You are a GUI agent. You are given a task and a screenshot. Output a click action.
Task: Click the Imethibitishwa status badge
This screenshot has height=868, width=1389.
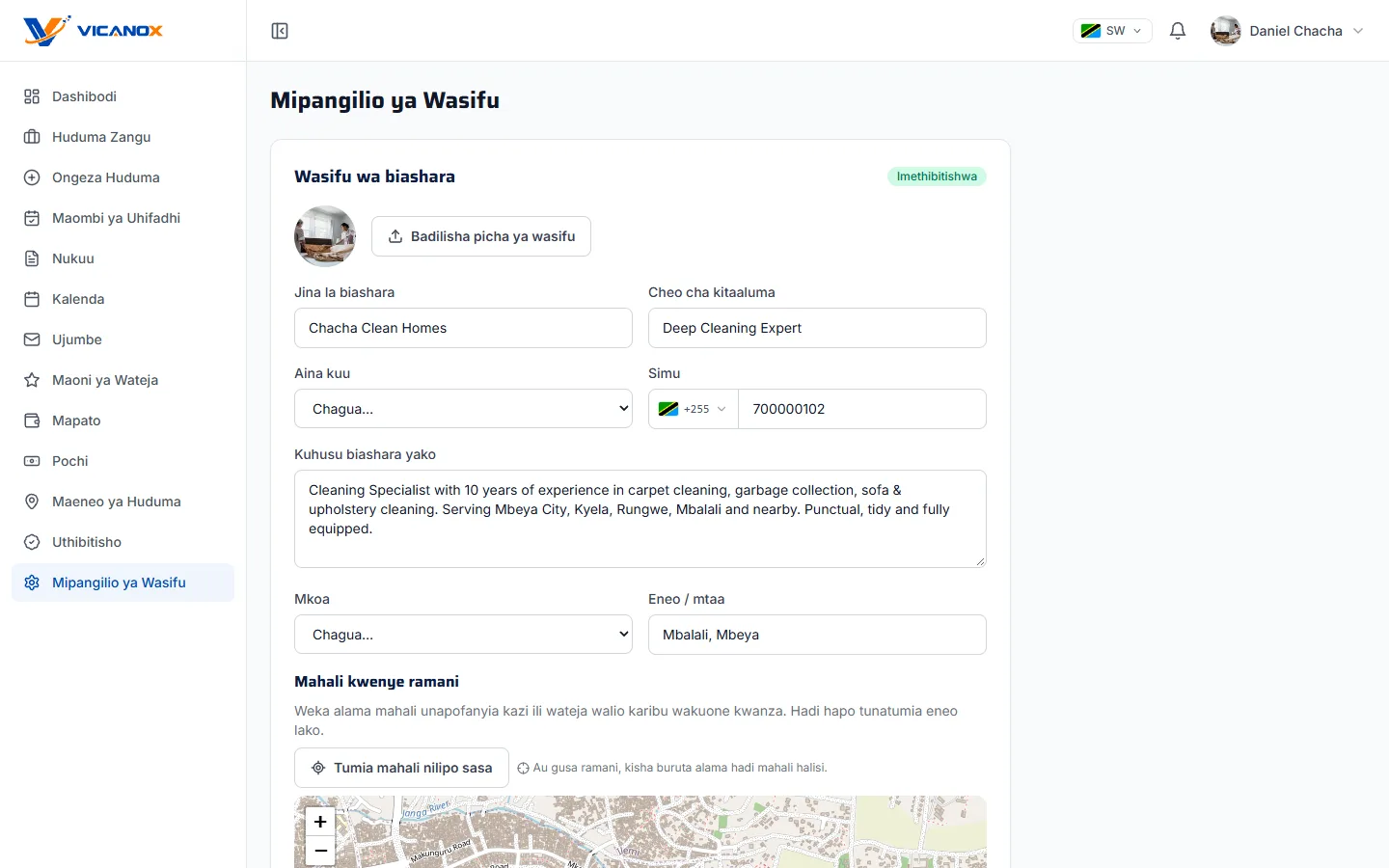tap(937, 176)
